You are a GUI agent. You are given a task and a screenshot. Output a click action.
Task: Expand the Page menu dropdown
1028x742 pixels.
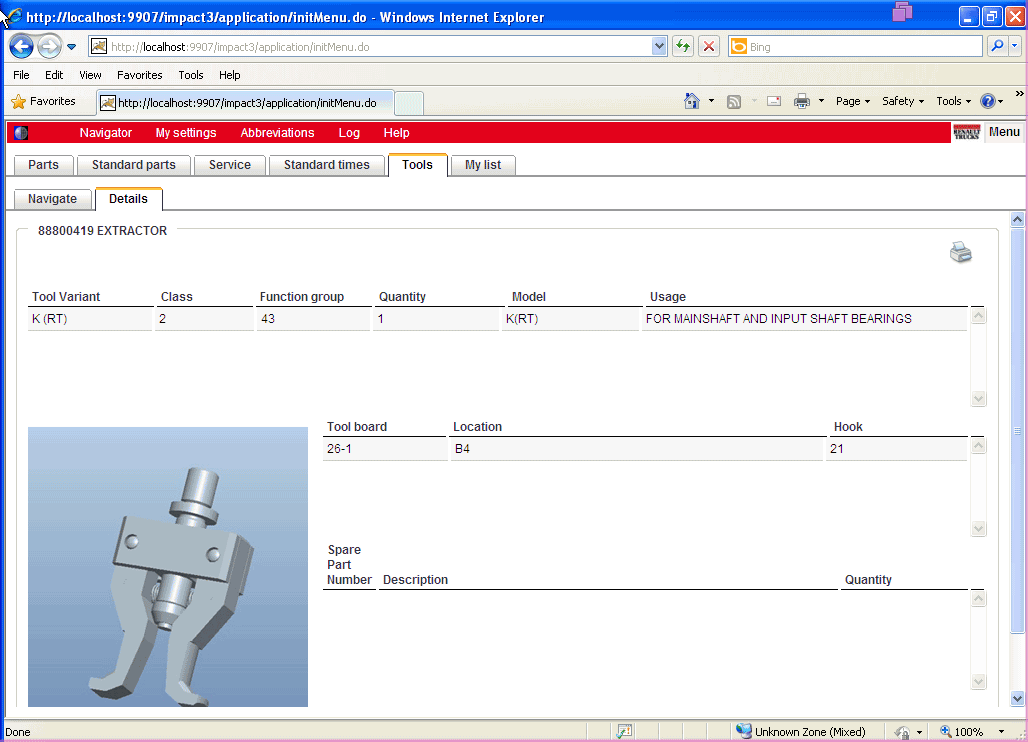click(x=853, y=101)
